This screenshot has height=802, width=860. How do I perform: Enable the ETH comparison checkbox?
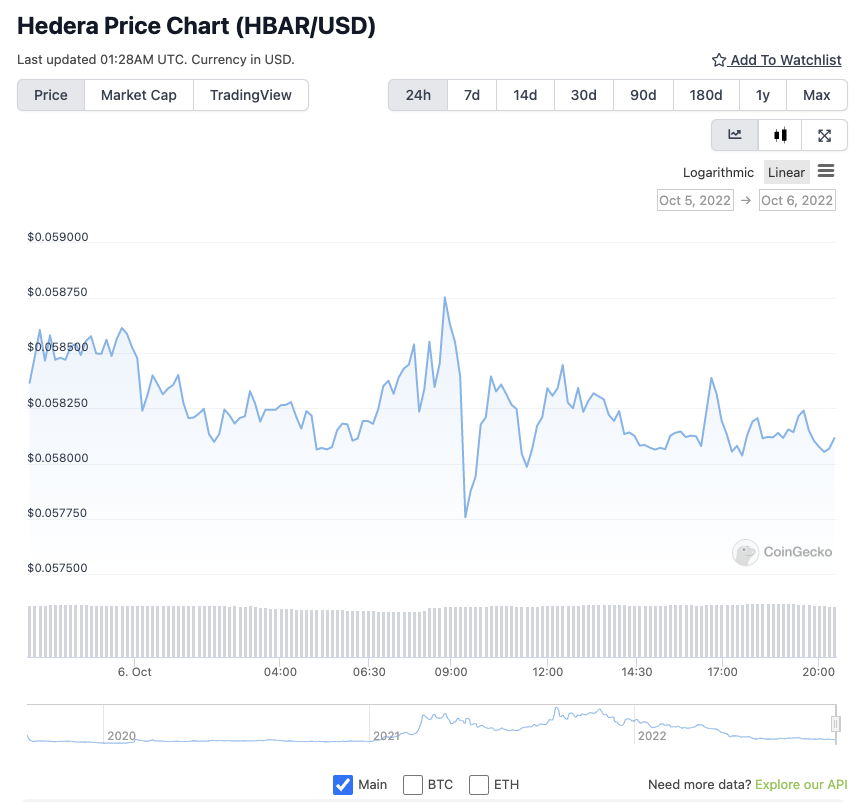(478, 784)
